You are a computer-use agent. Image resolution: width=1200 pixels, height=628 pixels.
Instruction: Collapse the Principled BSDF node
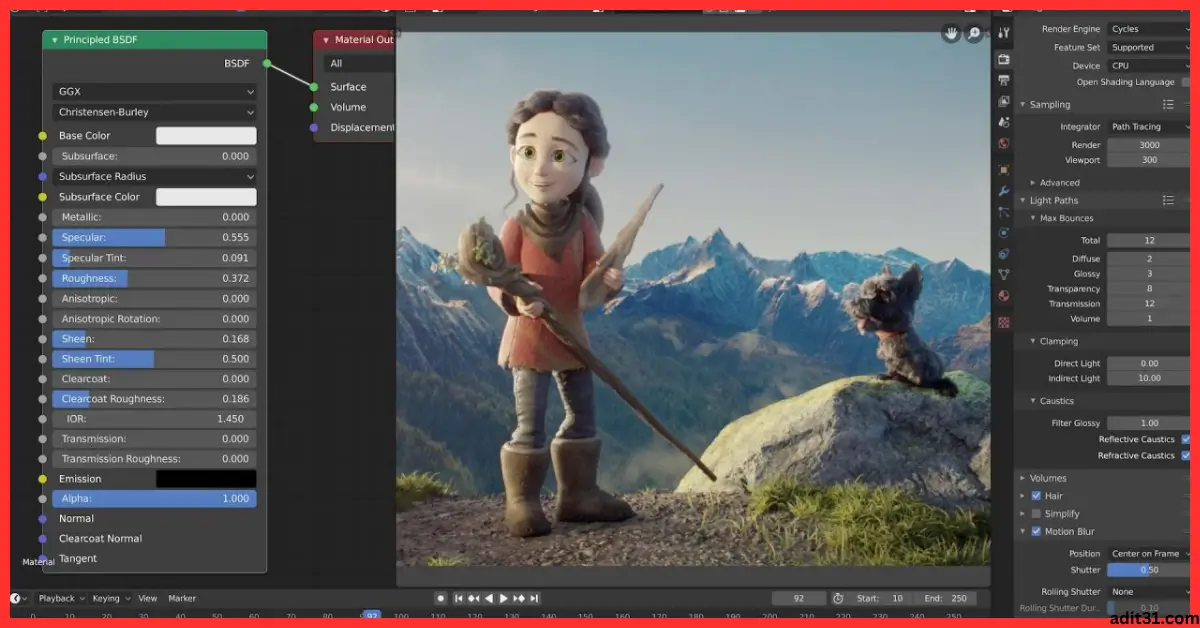click(x=54, y=40)
